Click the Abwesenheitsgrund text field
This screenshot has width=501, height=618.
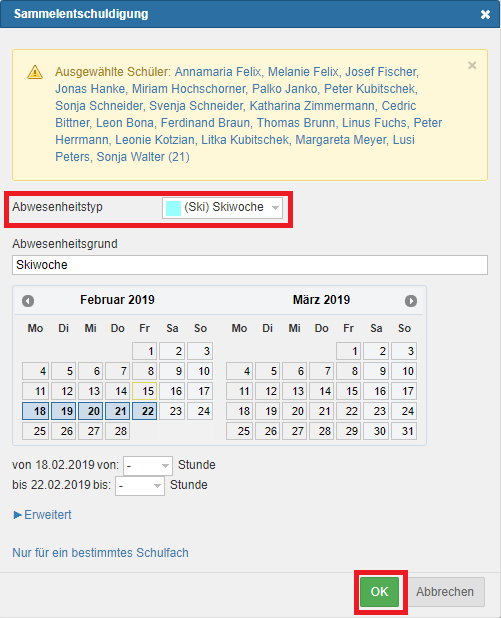(x=250, y=265)
